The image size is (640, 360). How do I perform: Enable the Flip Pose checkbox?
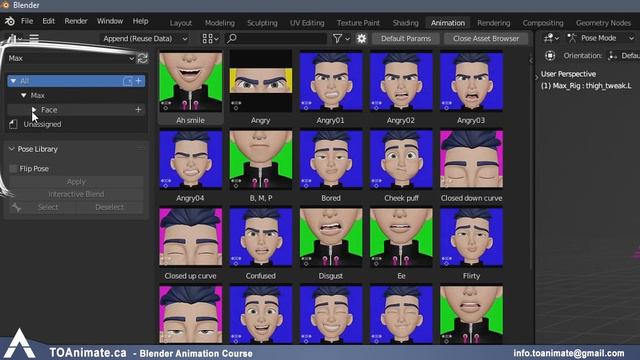click(13, 169)
